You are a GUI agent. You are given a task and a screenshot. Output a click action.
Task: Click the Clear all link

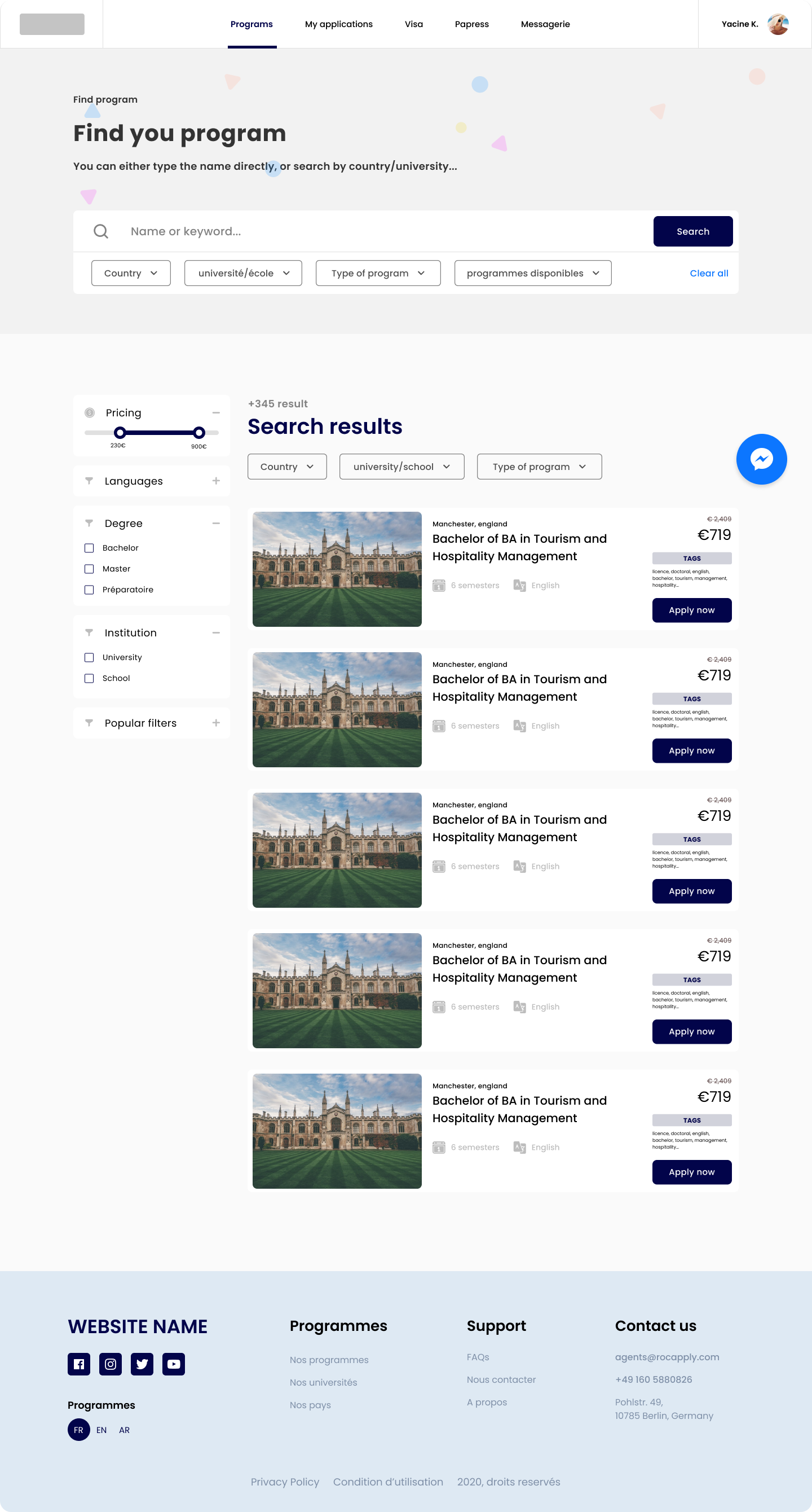click(709, 273)
